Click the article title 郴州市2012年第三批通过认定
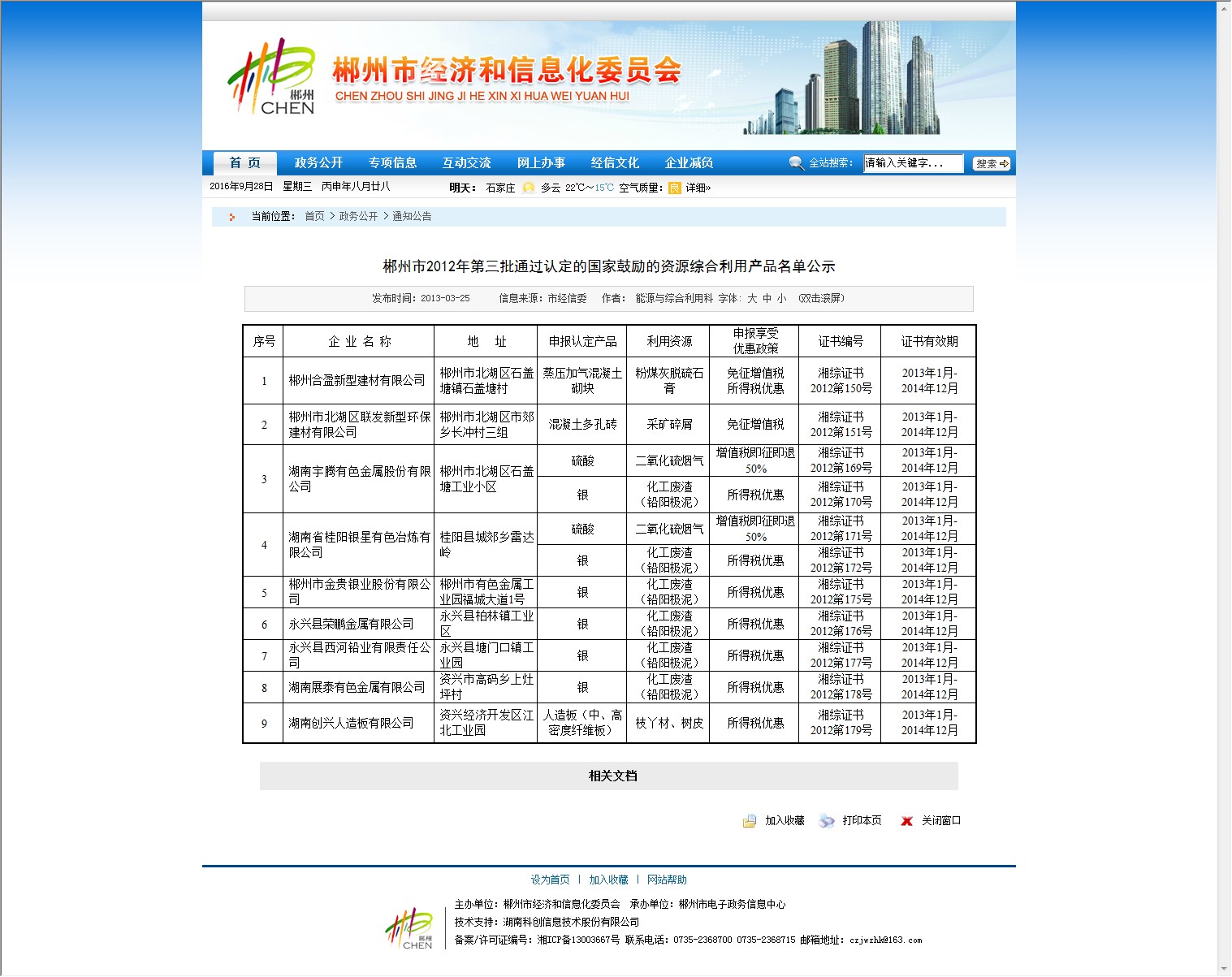Viewport: 1232px width, 977px height. click(609, 266)
